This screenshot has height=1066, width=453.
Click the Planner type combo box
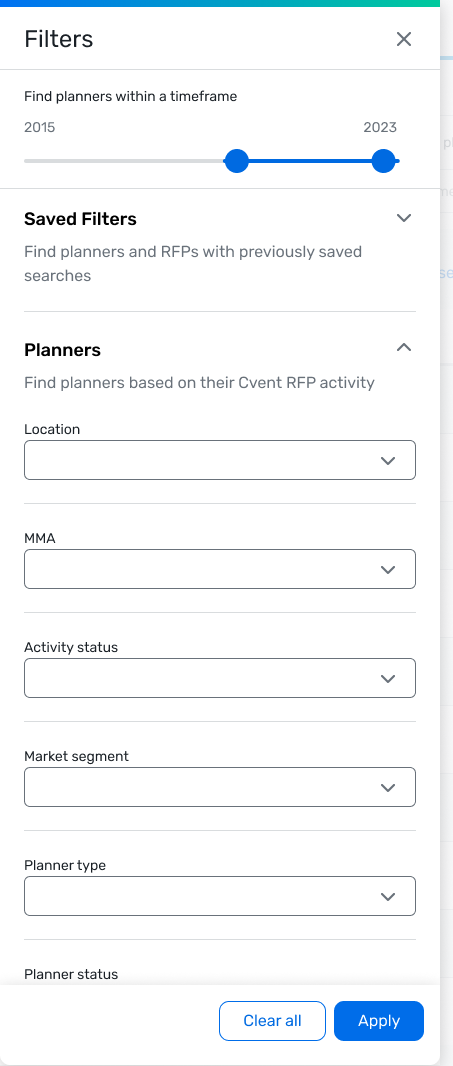(220, 896)
